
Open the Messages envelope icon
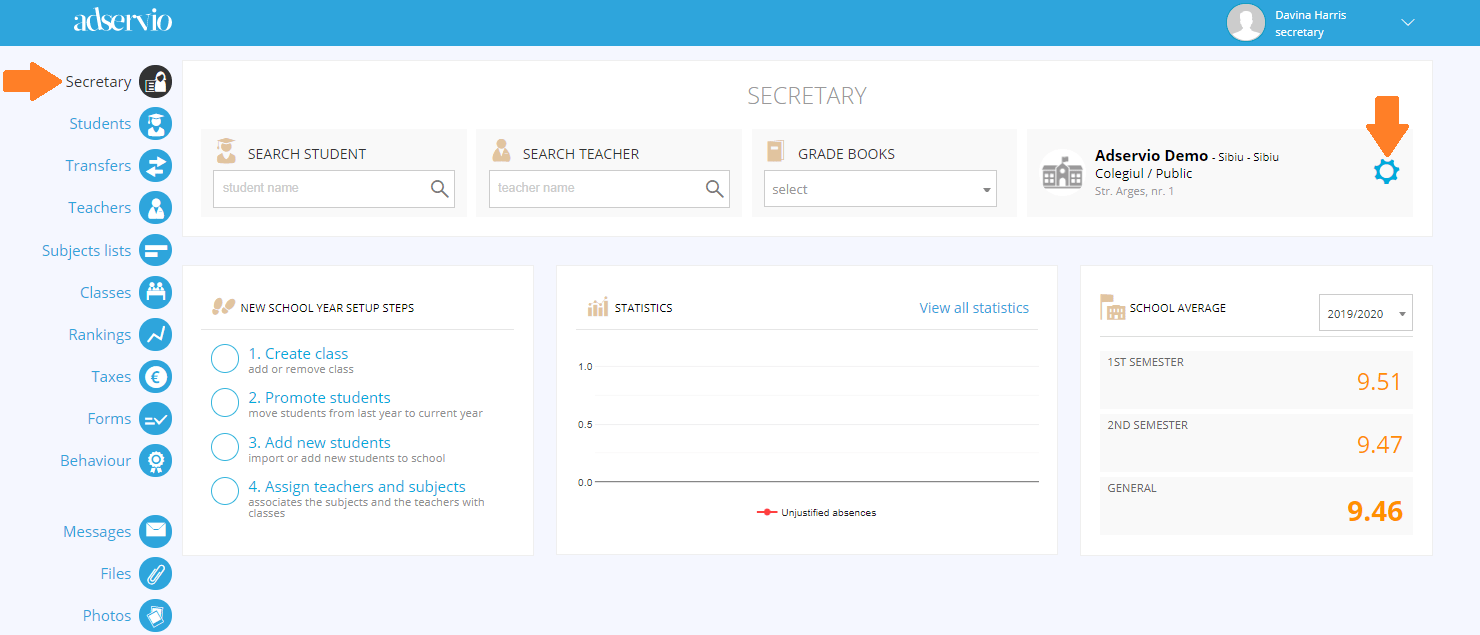(155, 531)
